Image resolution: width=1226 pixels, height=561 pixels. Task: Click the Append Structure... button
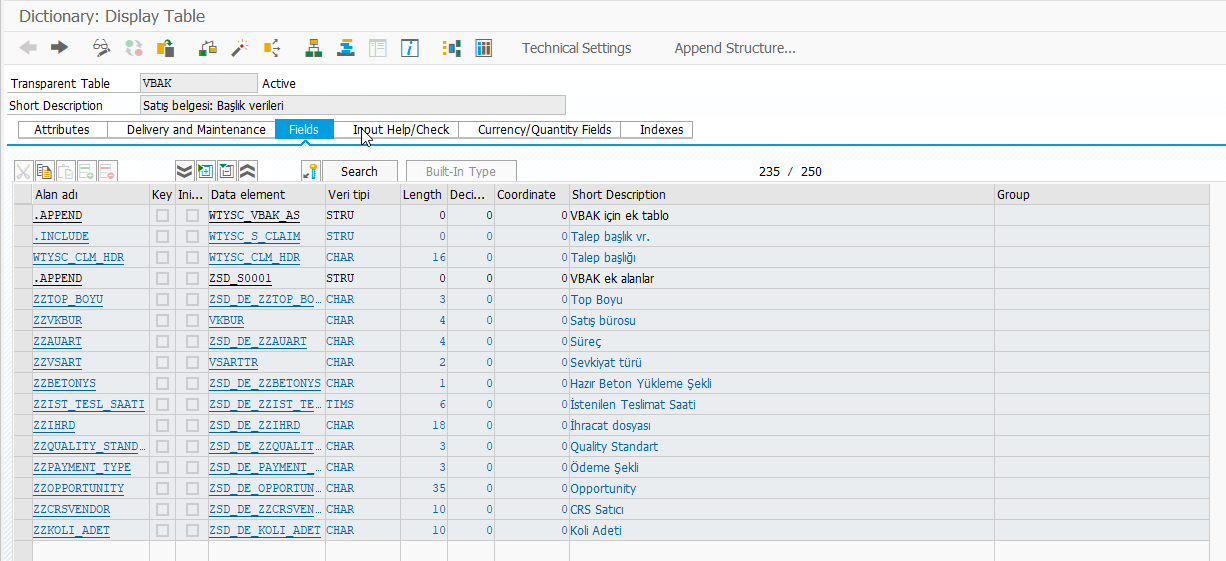click(x=735, y=48)
